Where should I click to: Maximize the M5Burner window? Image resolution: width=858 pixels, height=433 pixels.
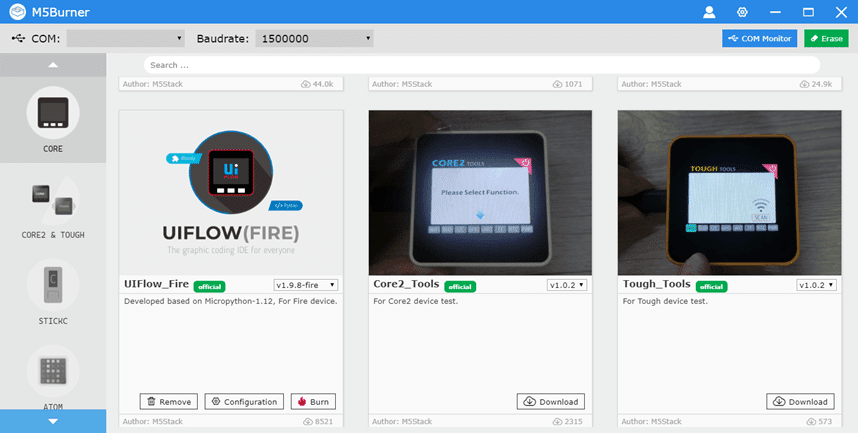[808, 12]
